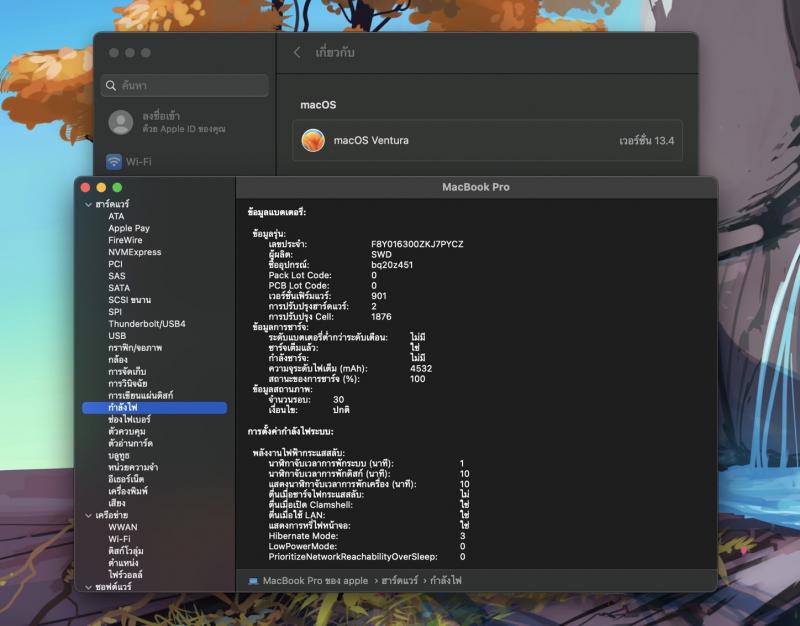Click the Apple ID avatar icon
This screenshot has height=626, width=800.
[121, 122]
